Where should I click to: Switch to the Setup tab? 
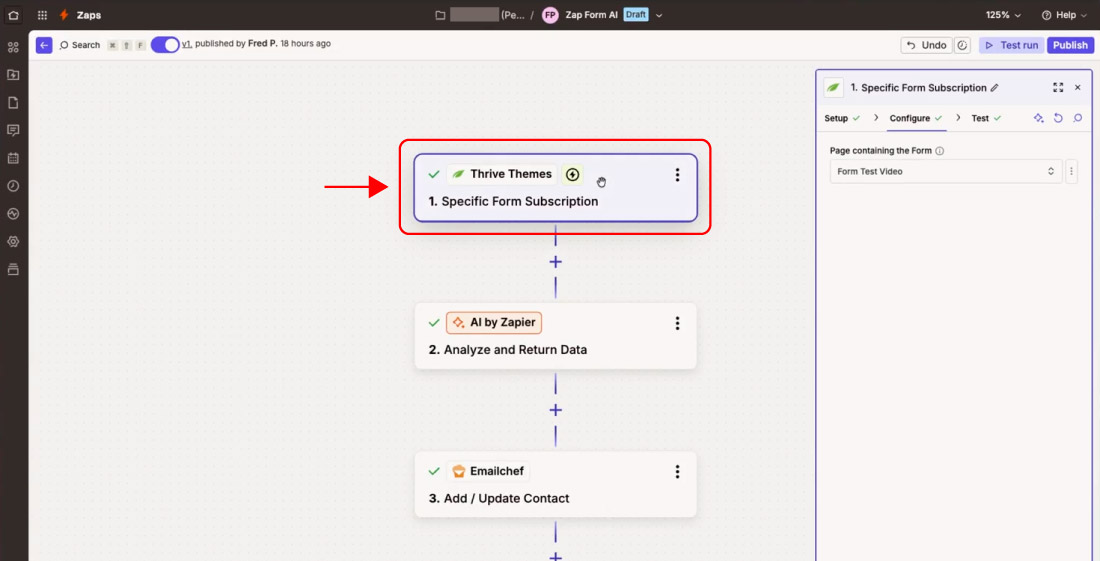coord(836,118)
